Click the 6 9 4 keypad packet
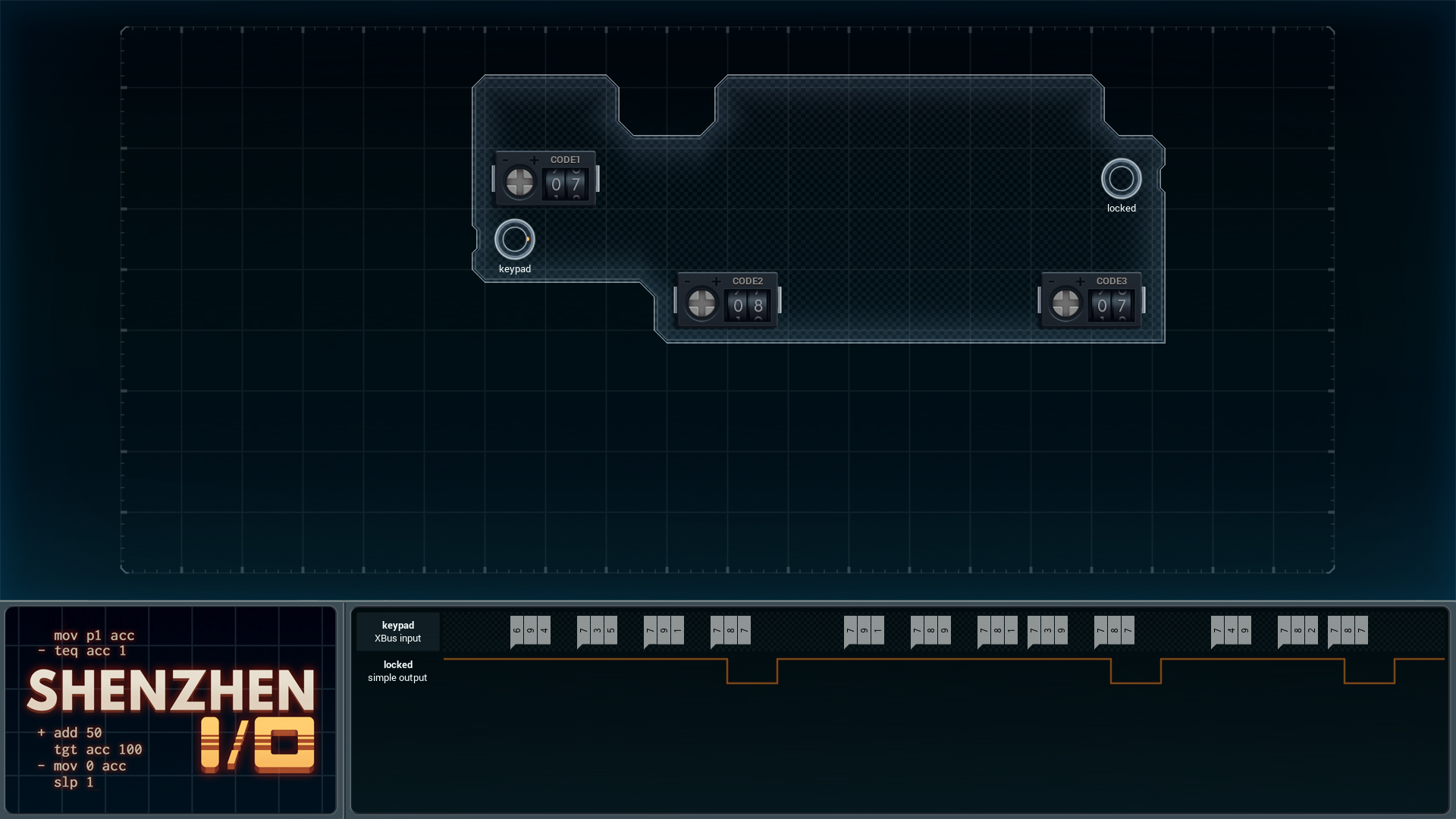 (530, 631)
